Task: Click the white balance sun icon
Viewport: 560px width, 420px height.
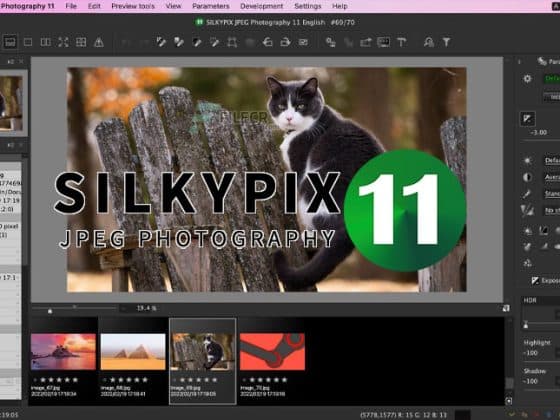Action: 528,161
